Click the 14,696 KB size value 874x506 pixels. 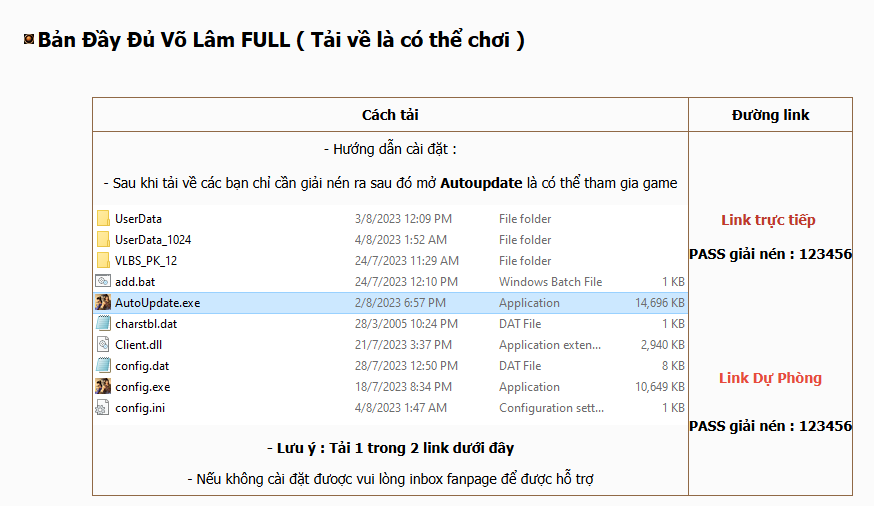(660, 303)
